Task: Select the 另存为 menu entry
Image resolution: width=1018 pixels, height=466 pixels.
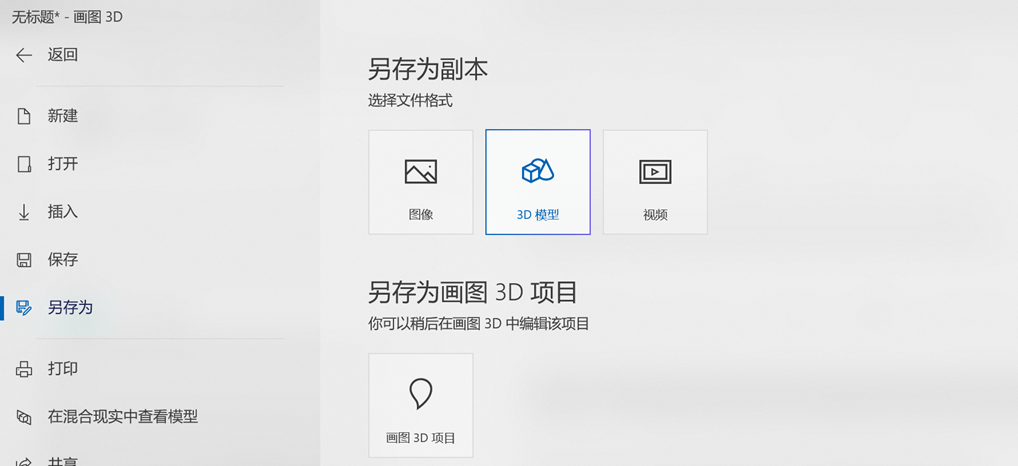Action: coord(70,308)
